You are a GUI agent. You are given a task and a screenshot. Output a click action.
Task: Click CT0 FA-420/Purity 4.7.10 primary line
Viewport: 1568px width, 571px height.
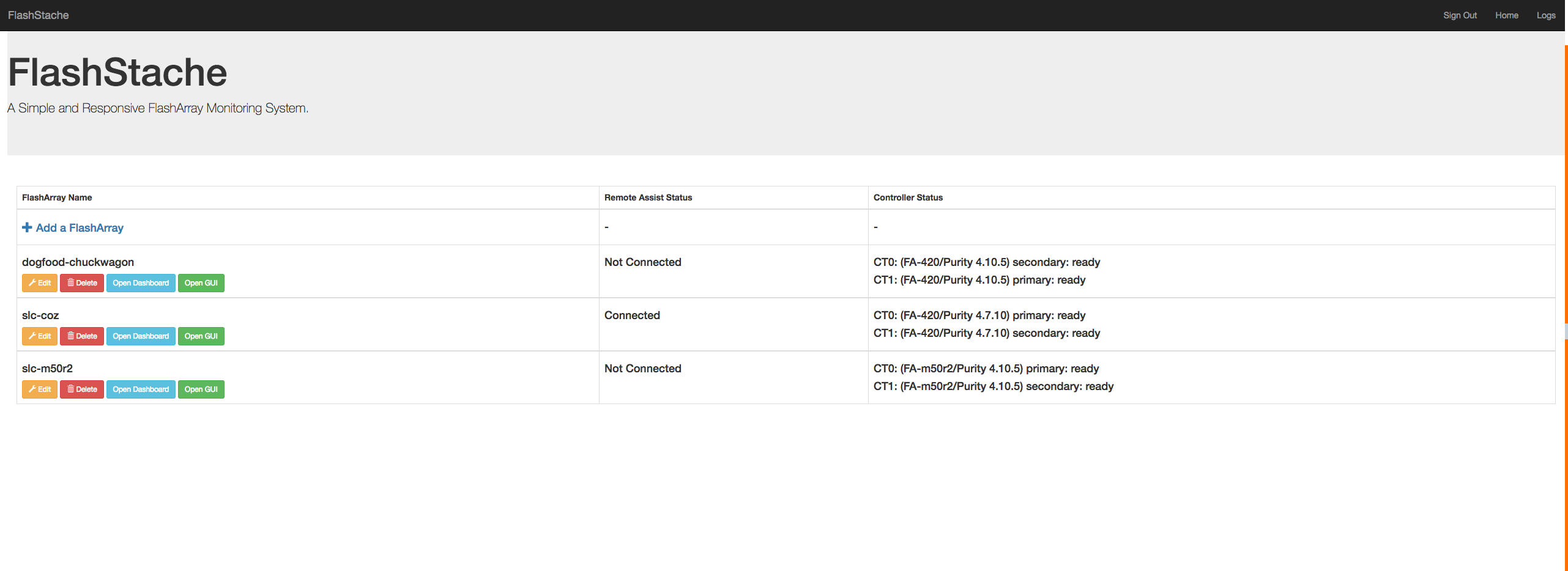click(x=979, y=315)
